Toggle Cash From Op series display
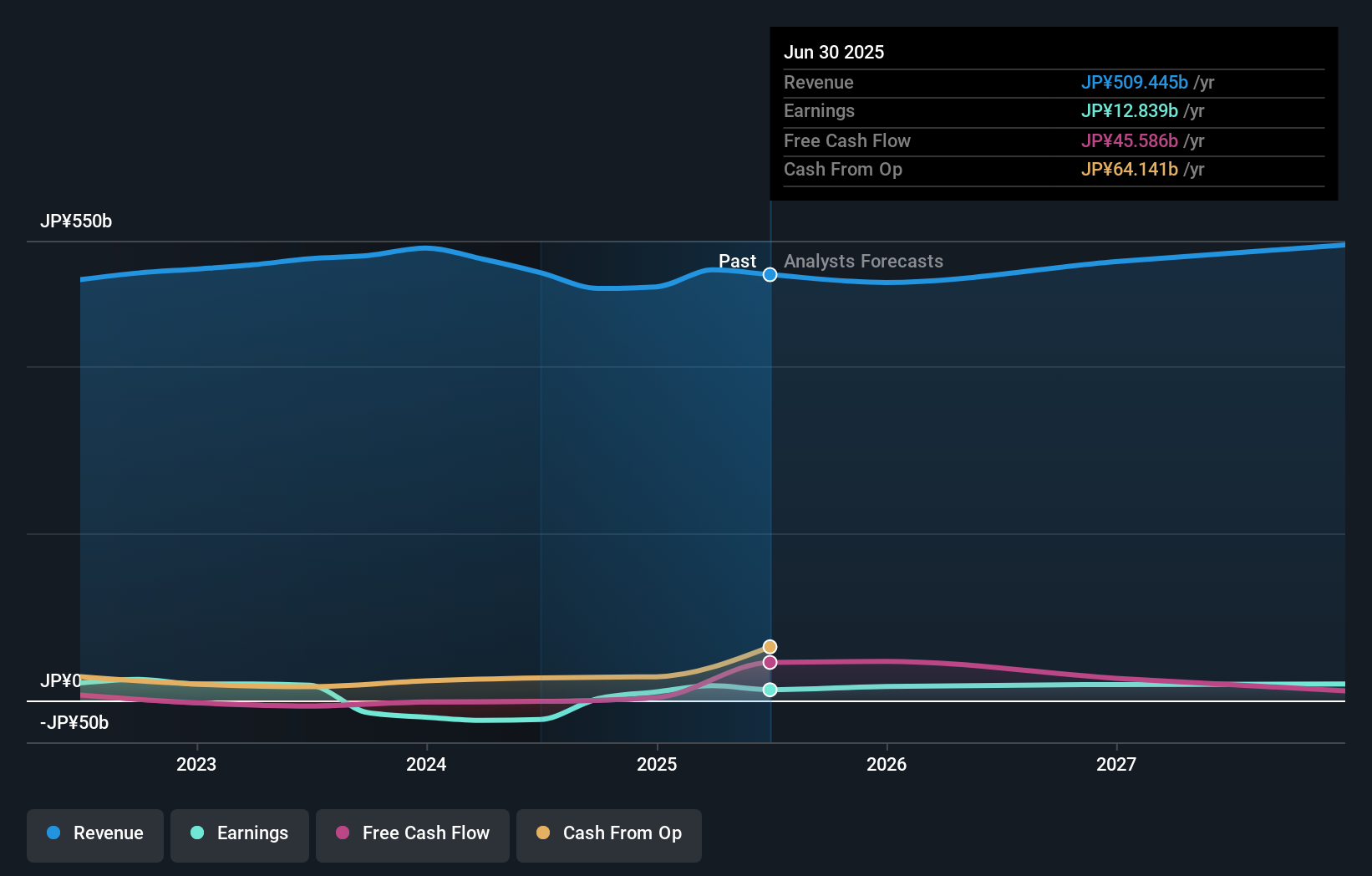This screenshot has width=1372, height=876. [x=608, y=833]
